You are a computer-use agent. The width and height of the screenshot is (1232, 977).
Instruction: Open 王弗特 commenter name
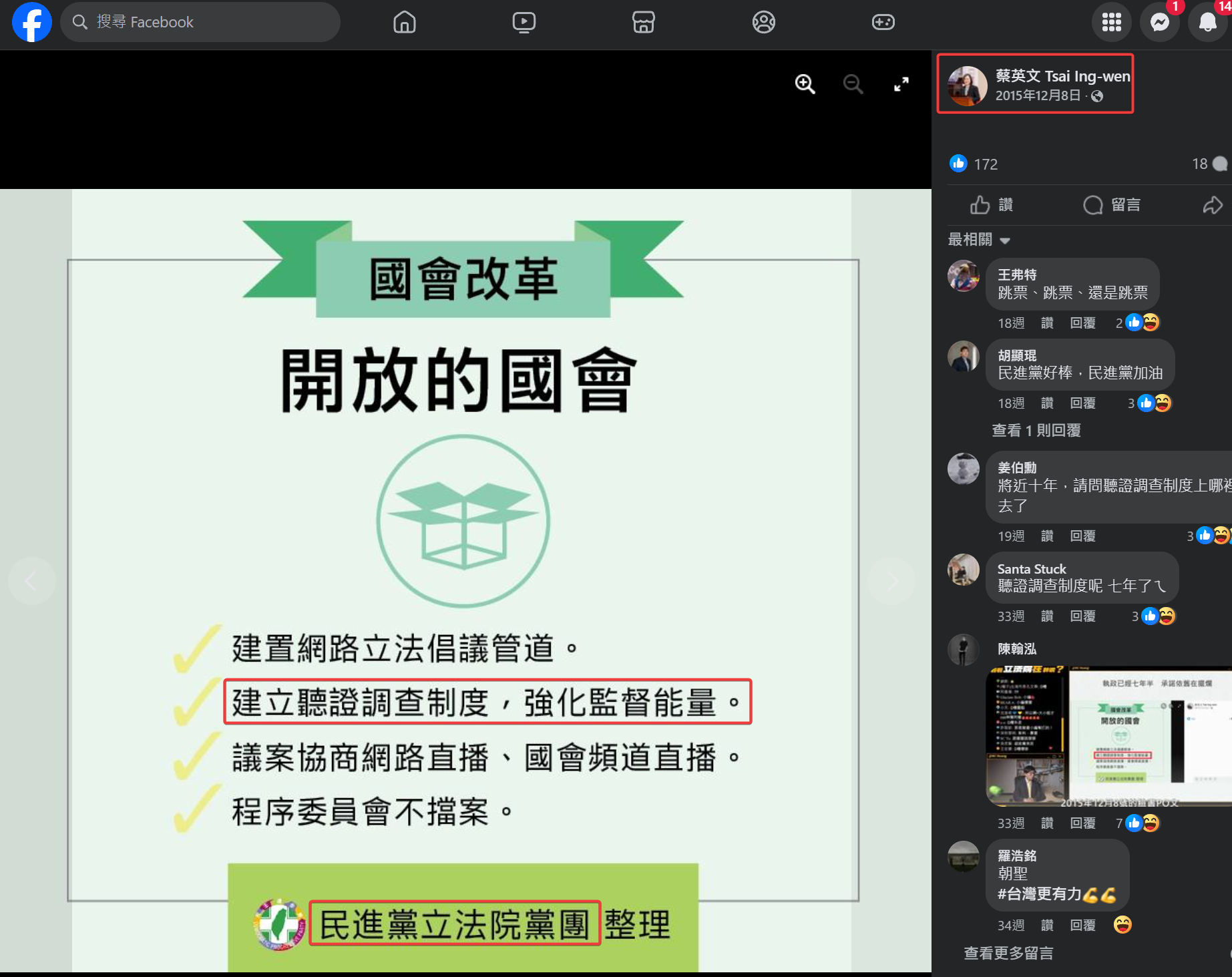pos(1017,274)
